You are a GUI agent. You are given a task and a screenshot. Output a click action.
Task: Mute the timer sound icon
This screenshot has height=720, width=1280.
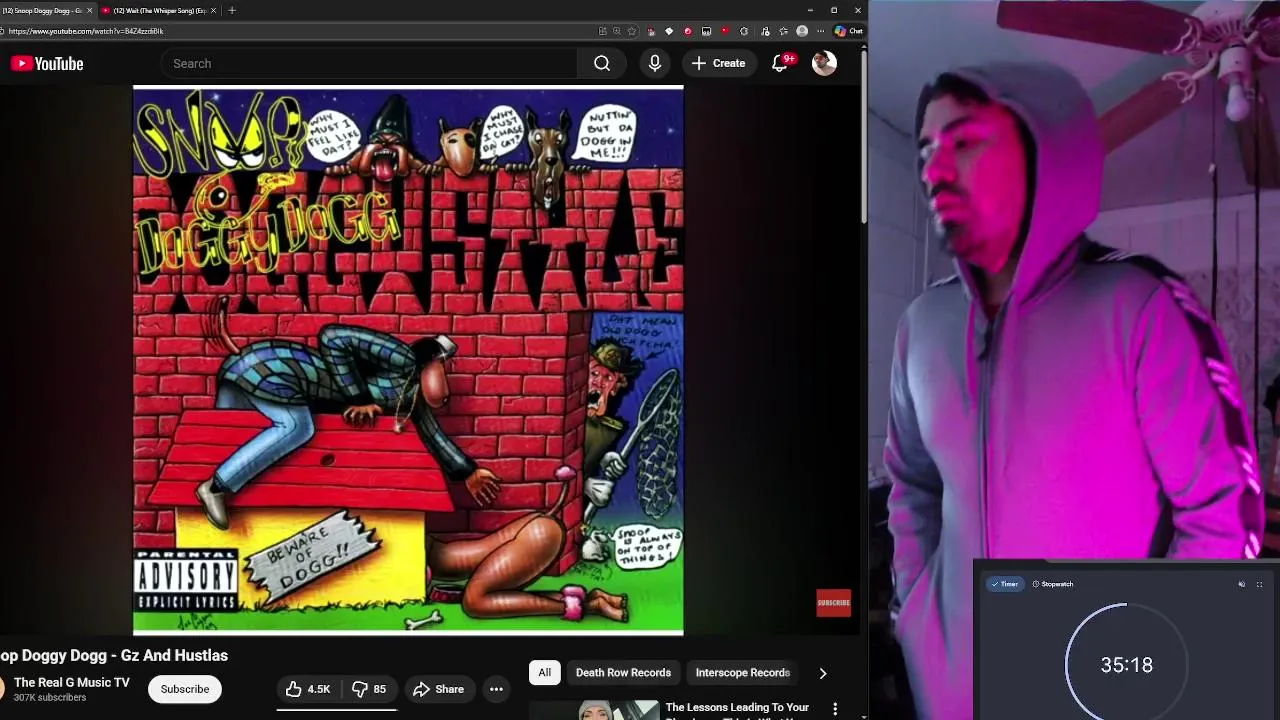pyautogui.click(x=1242, y=584)
